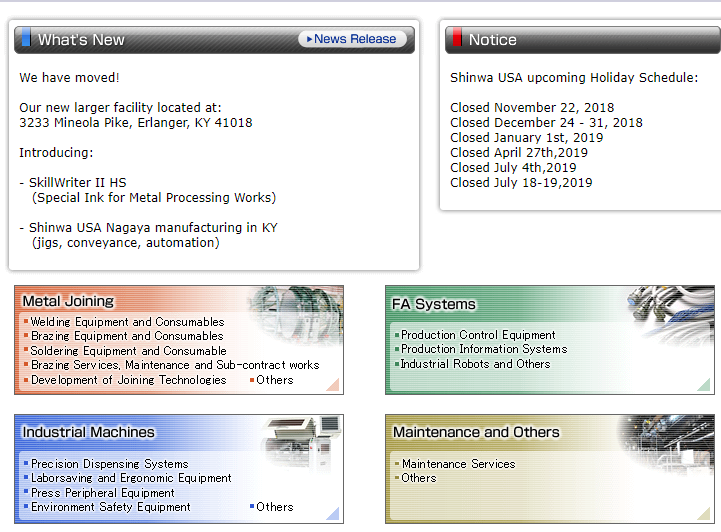Click the SkillWriter II HS text
The image size is (721, 532).
pos(77,183)
